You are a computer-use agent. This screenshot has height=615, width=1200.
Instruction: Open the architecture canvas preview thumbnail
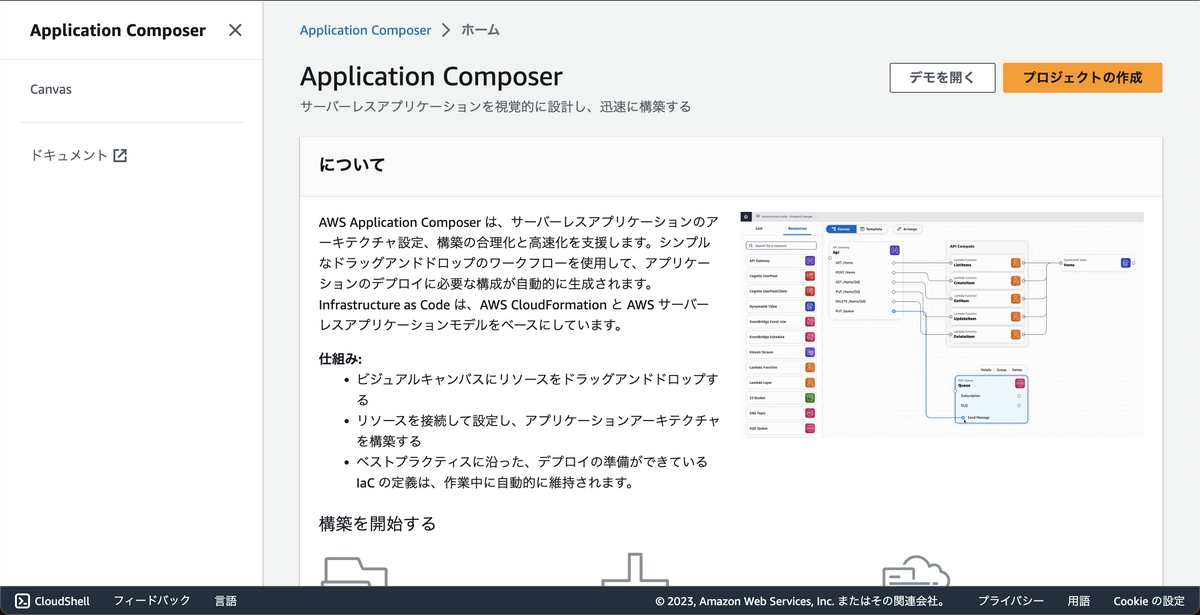pyautogui.click(x=941, y=324)
